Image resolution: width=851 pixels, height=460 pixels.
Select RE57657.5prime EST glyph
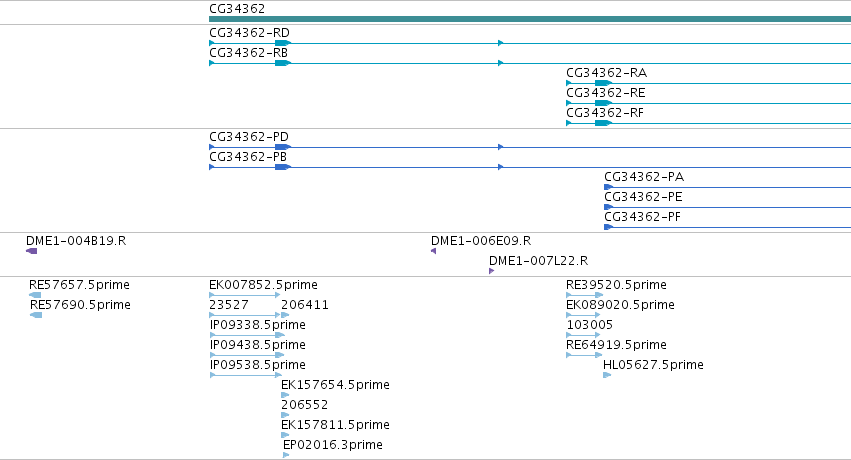tap(35, 295)
